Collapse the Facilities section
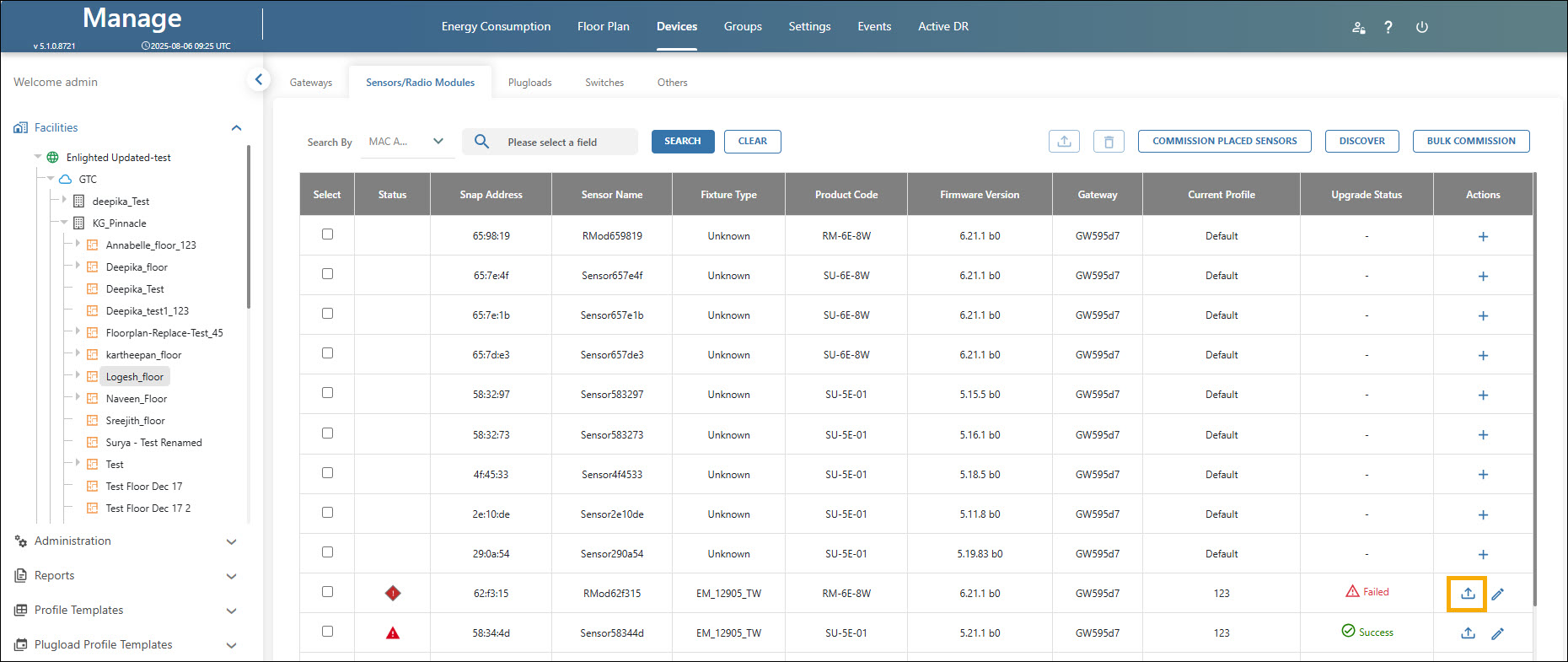 [236, 128]
